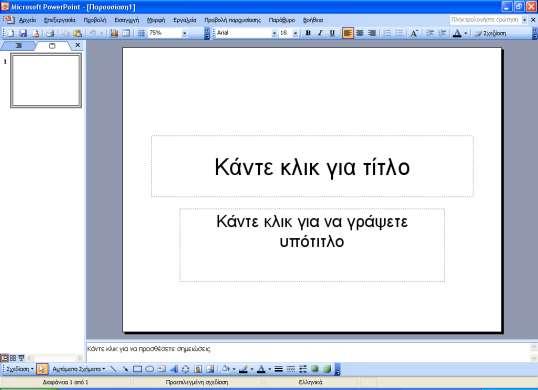This screenshot has height=390, width=538.
Task: Switch to the Slides tab in the left pane
Action: (52, 46)
